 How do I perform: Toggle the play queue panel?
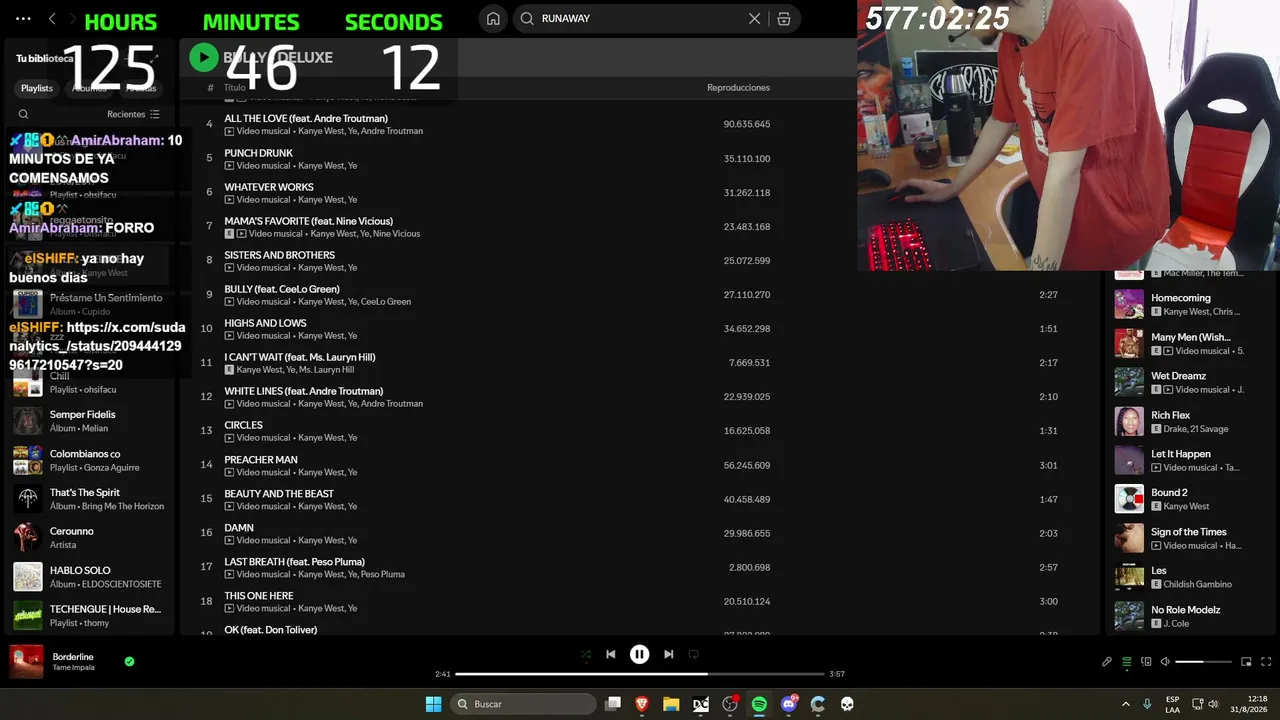click(1127, 661)
